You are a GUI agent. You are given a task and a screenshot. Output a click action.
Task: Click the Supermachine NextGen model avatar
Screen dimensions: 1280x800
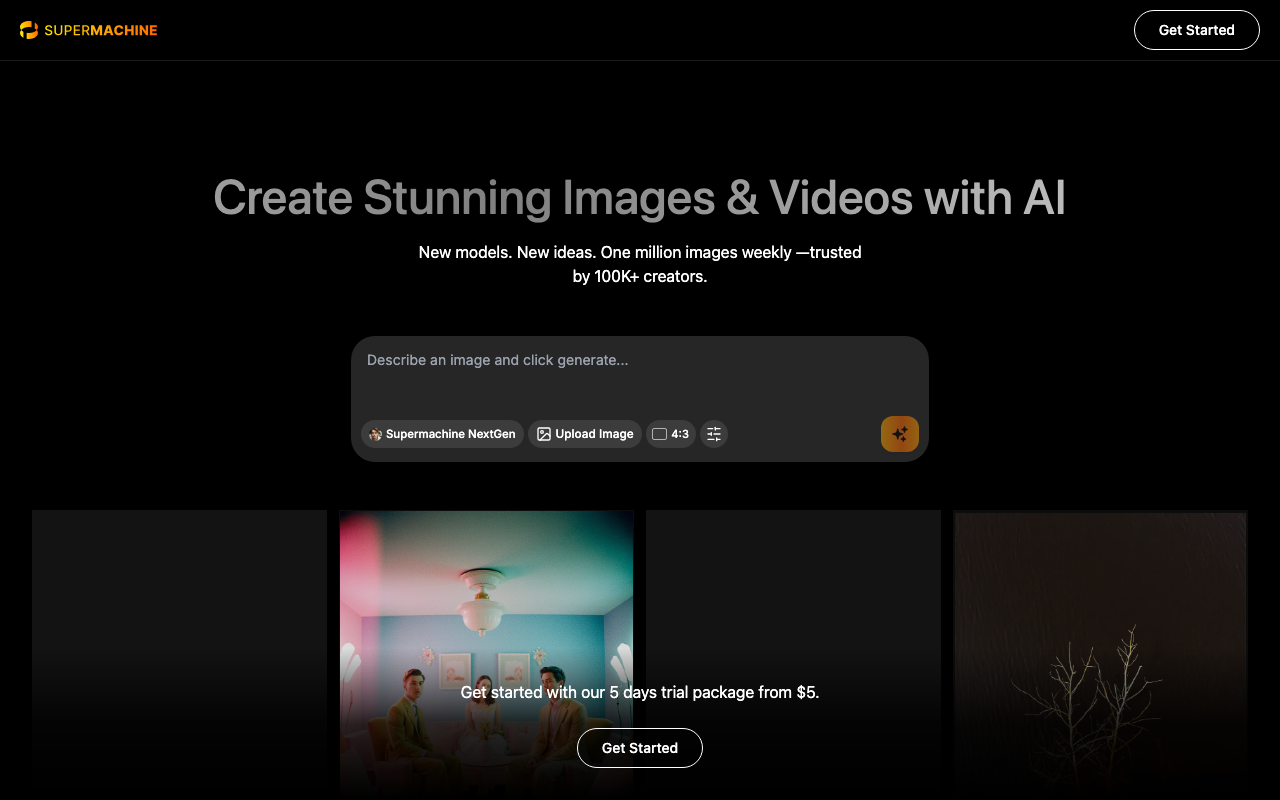[x=375, y=434]
